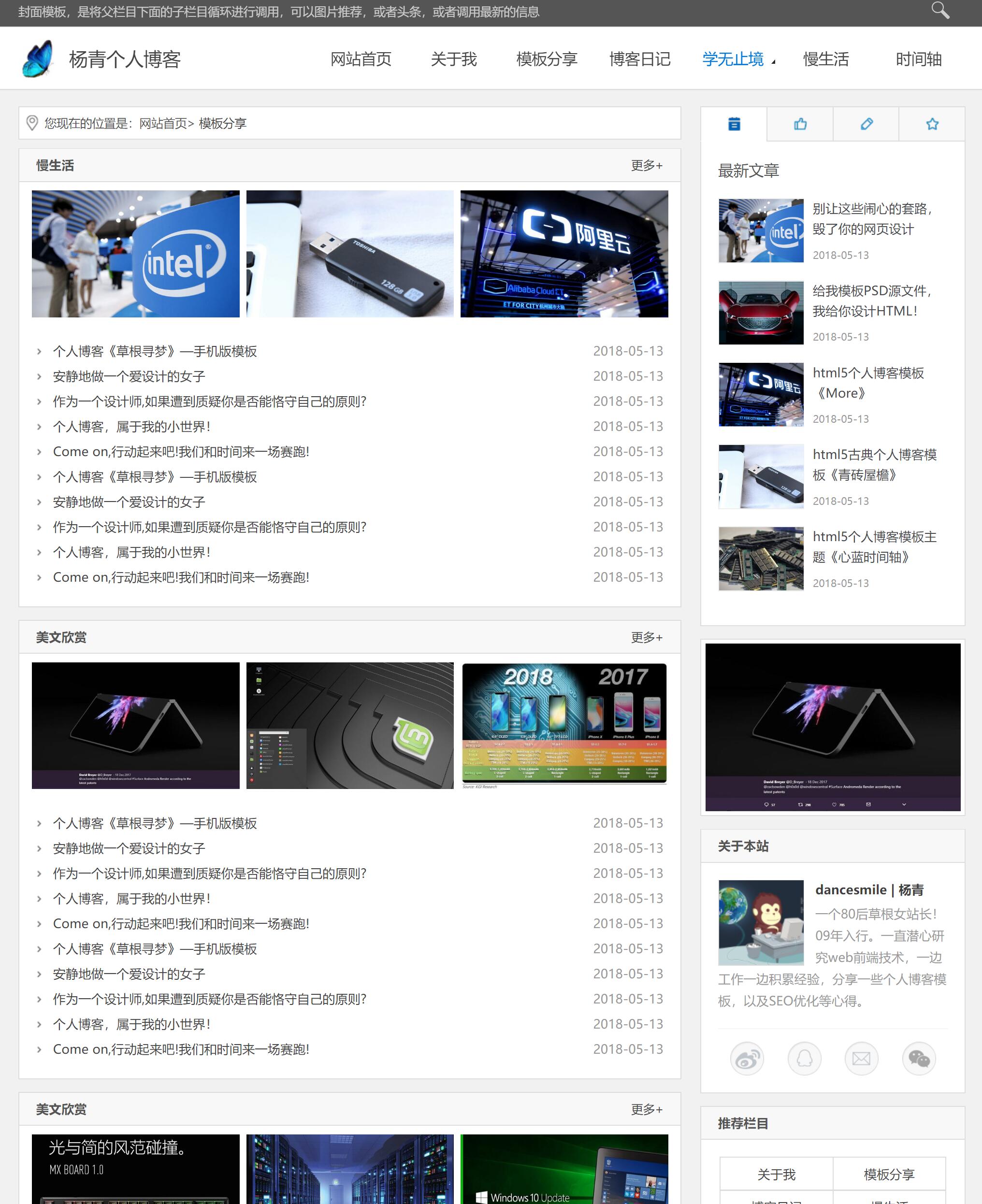Go to 时间轴 in the navigation

[918, 59]
